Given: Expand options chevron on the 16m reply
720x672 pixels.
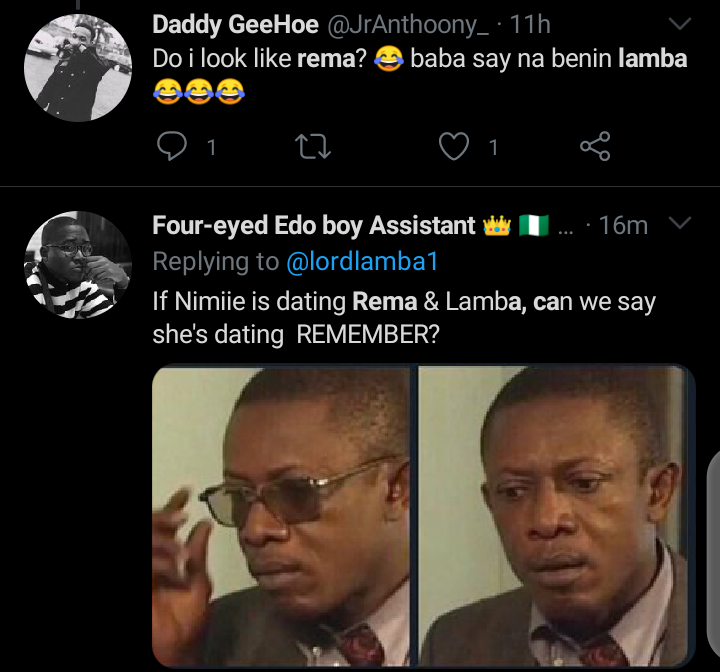Looking at the screenshot, I should tap(680, 224).
